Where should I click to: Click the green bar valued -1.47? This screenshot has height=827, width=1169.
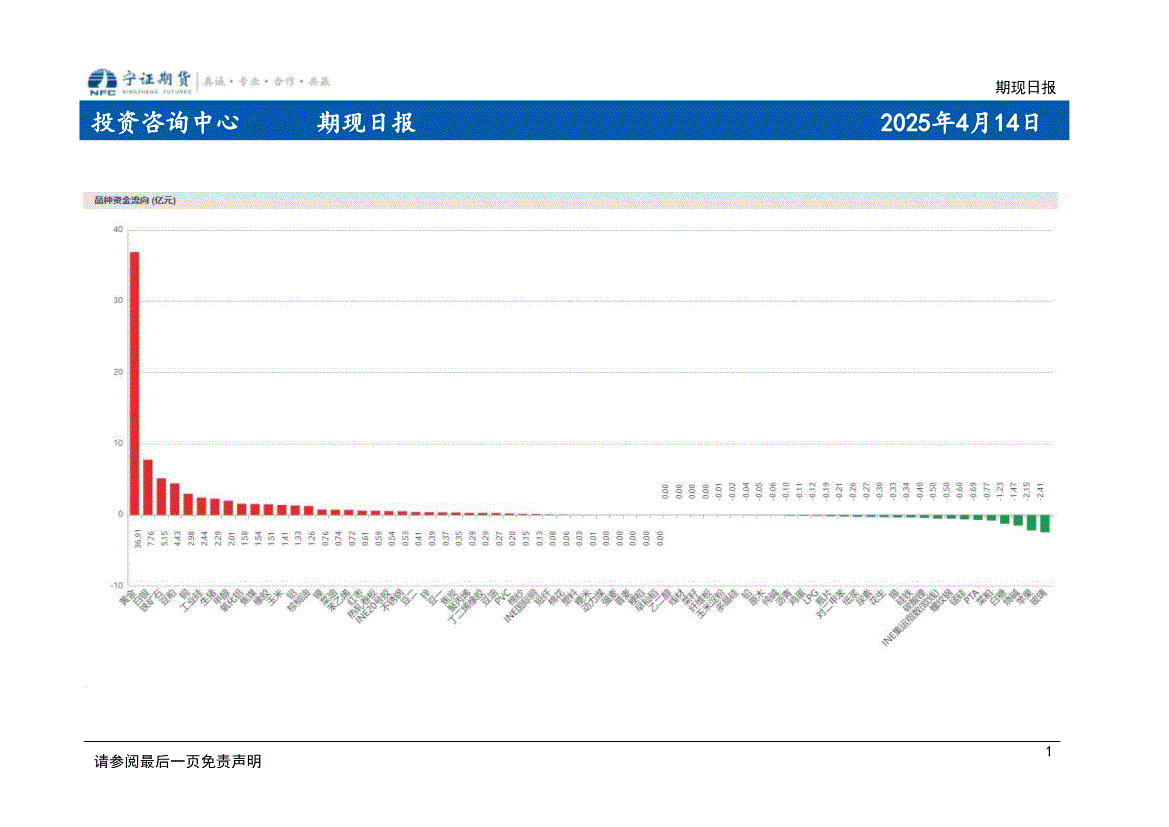pyautogui.click(x=1018, y=520)
